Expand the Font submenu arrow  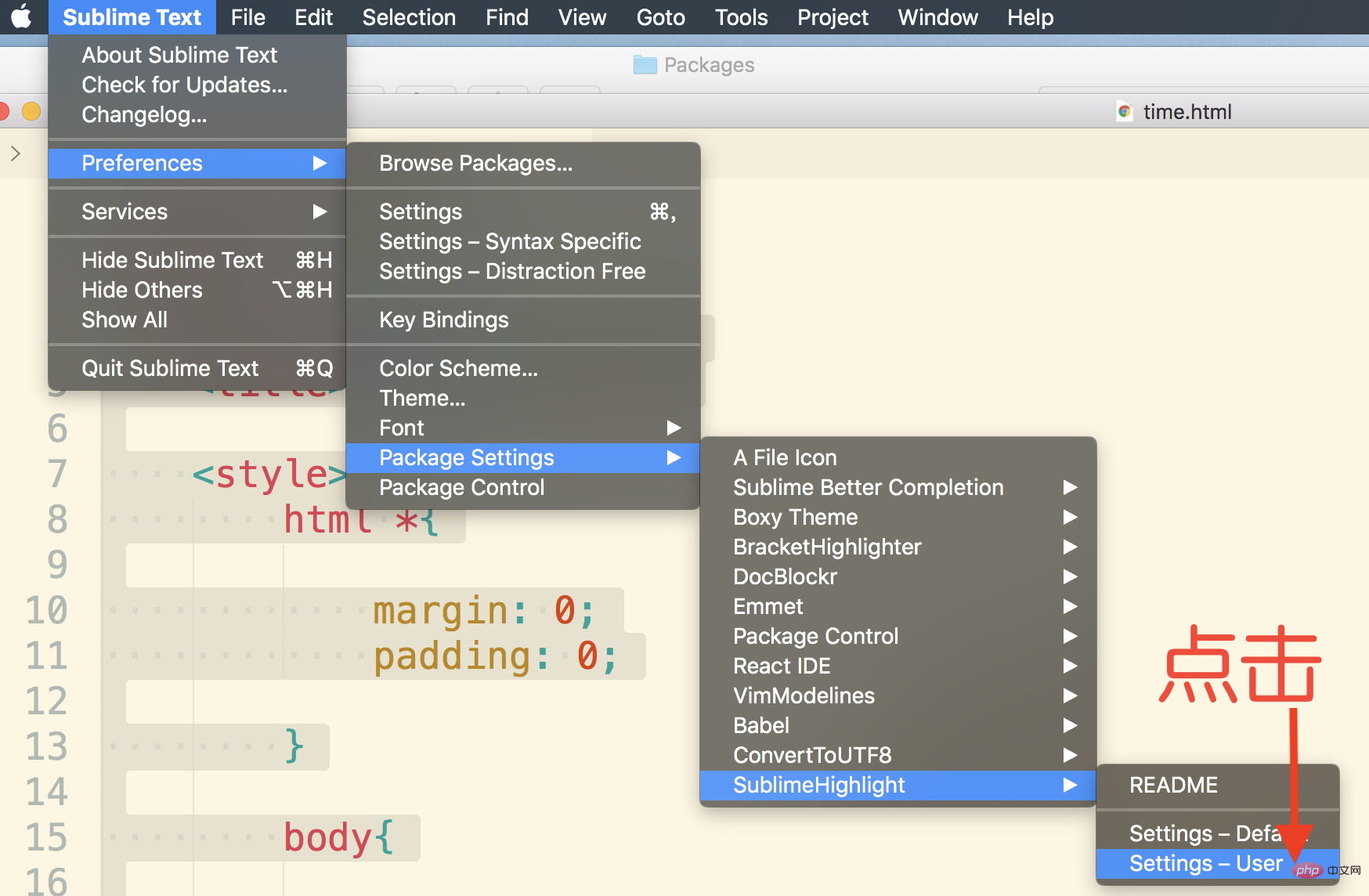674,428
